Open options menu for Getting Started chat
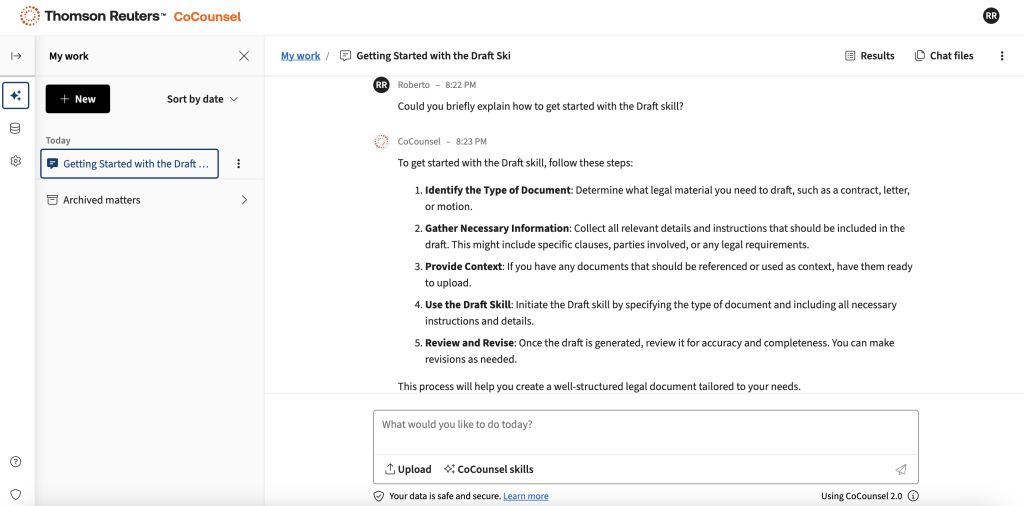The height and width of the screenshot is (506, 1024). pos(238,164)
